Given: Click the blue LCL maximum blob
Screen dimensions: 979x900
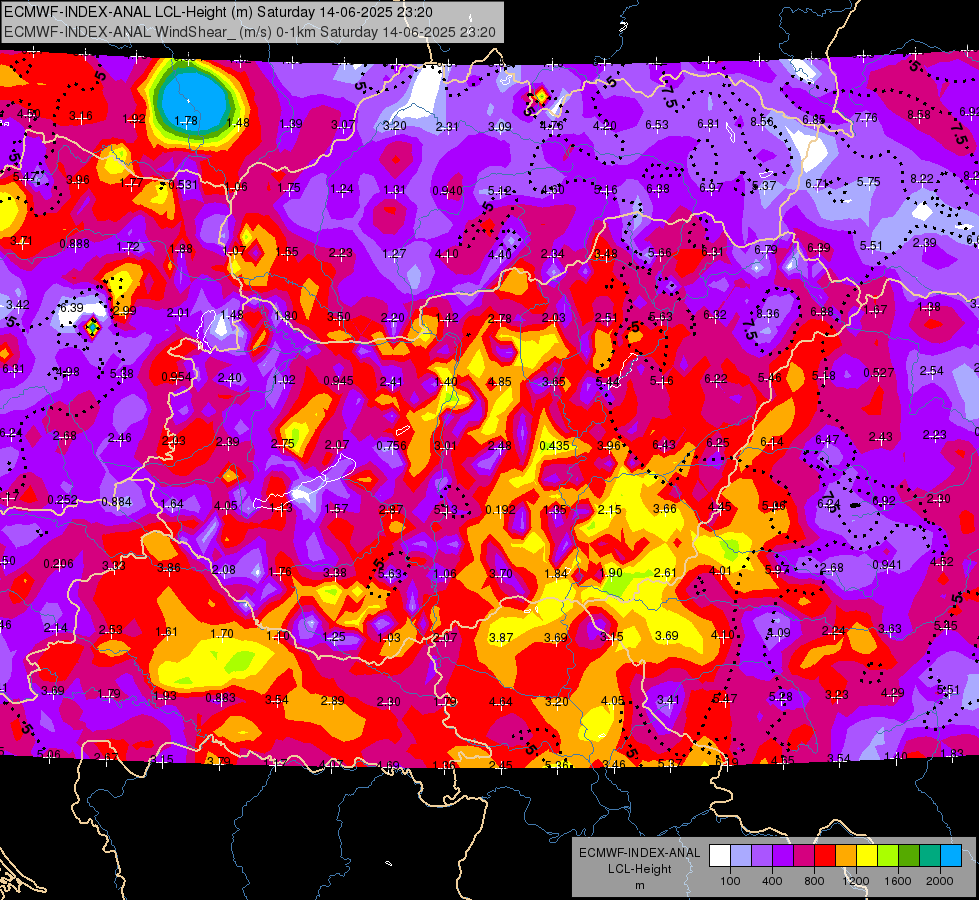Looking at the screenshot, I should 194,100.
